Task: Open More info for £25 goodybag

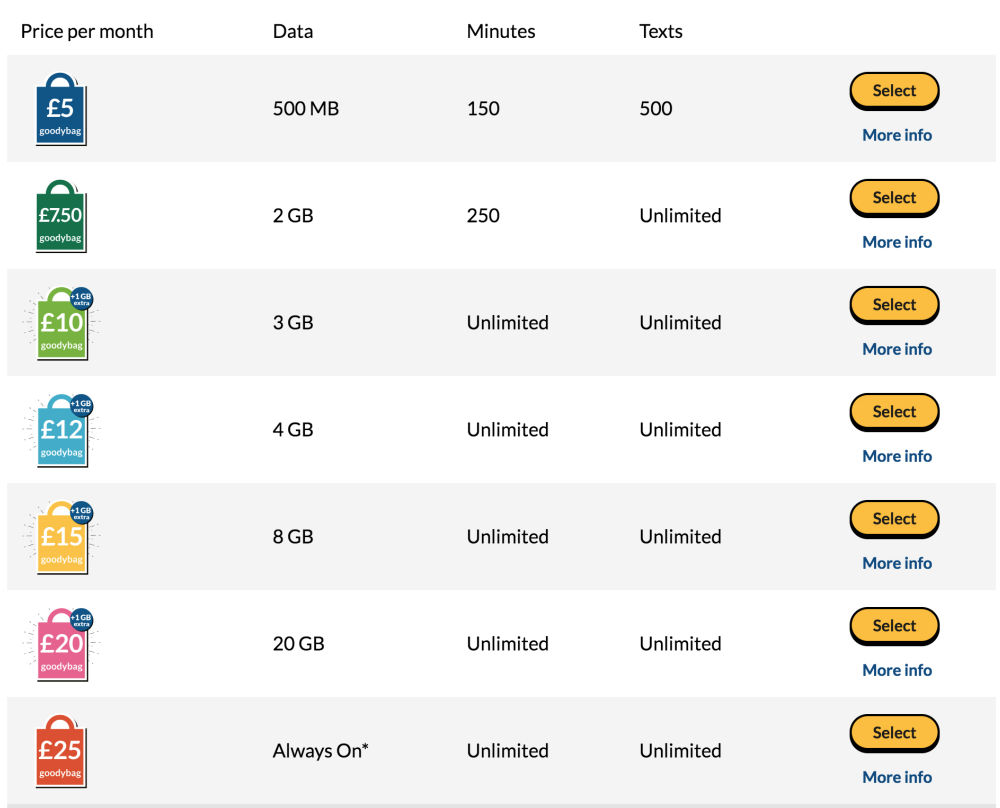Action: pos(897,777)
